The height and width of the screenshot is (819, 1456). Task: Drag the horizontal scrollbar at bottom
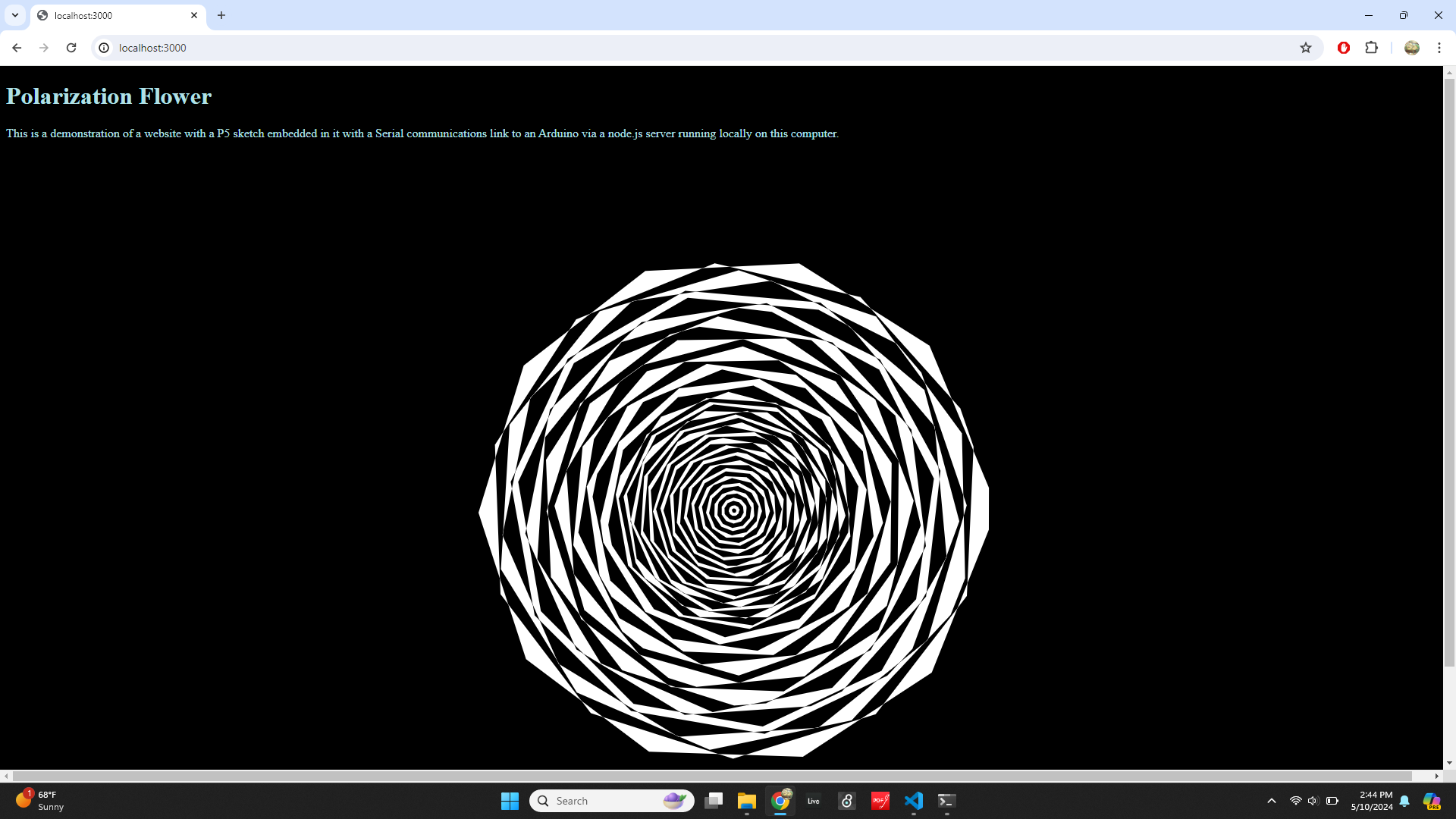pos(728,778)
